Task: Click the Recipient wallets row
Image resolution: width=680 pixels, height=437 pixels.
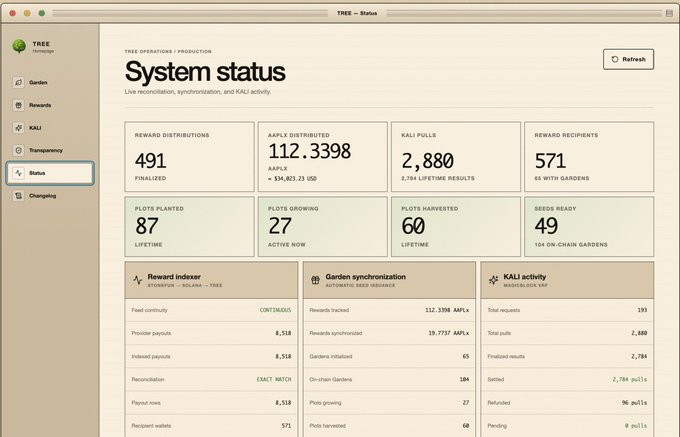Action: coord(211,426)
